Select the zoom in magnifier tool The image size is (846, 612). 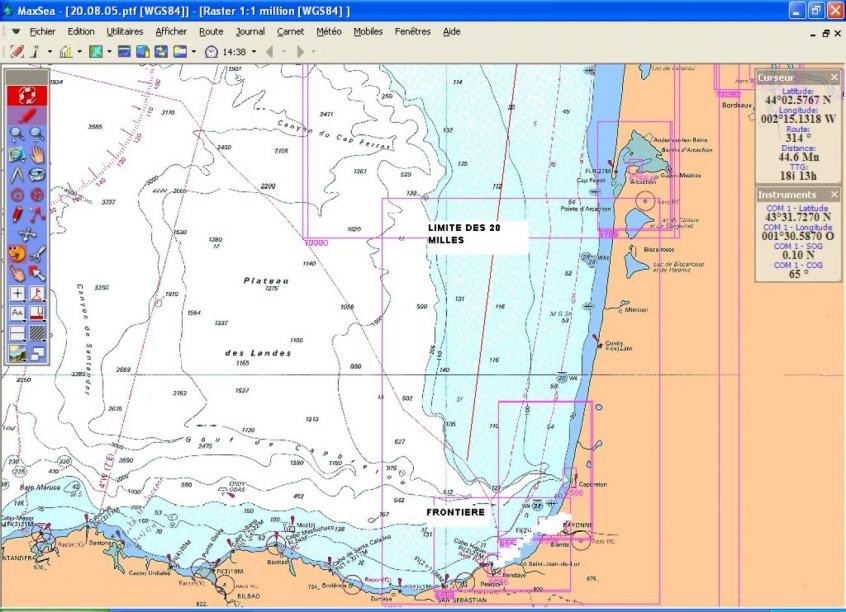(x=17, y=134)
